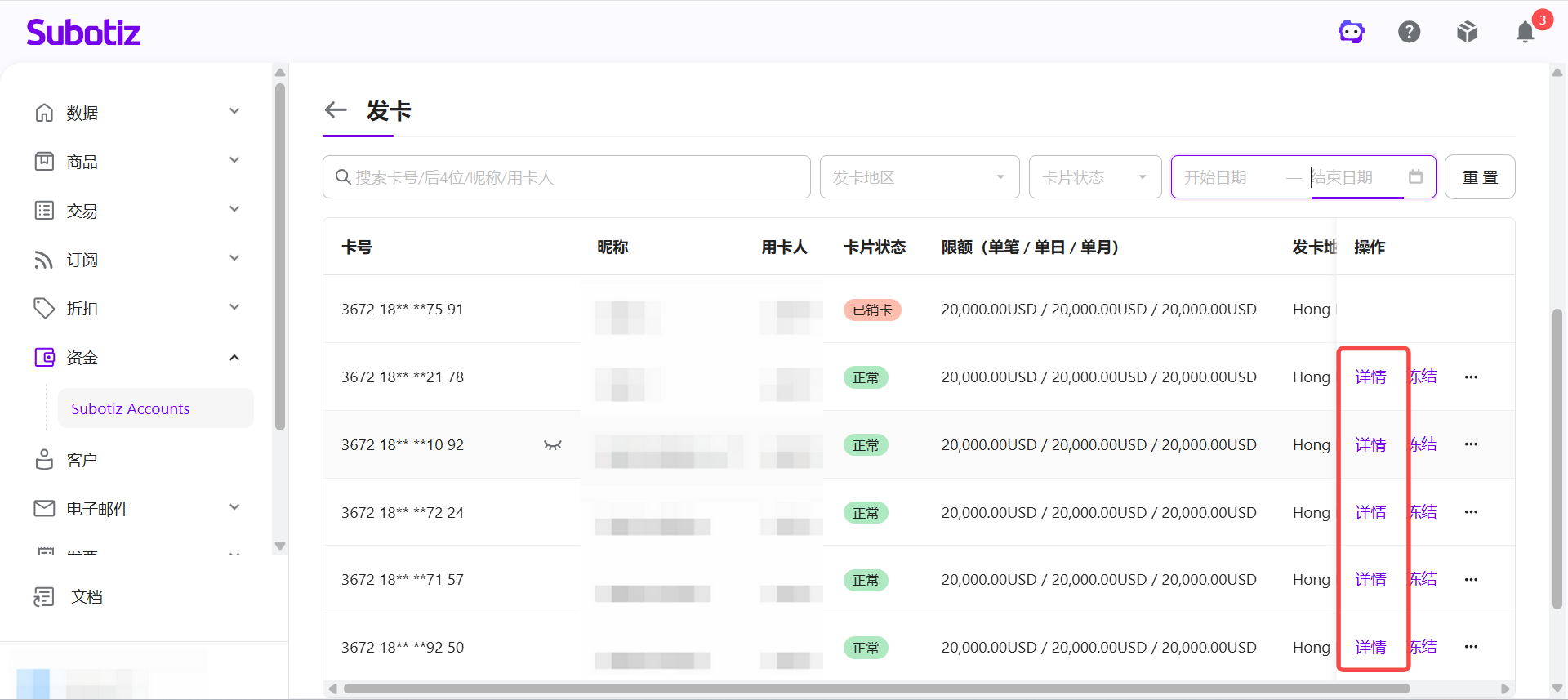Click the 交易 list icon in sidebar
This screenshot has height=700, width=1568.
pos(44,211)
